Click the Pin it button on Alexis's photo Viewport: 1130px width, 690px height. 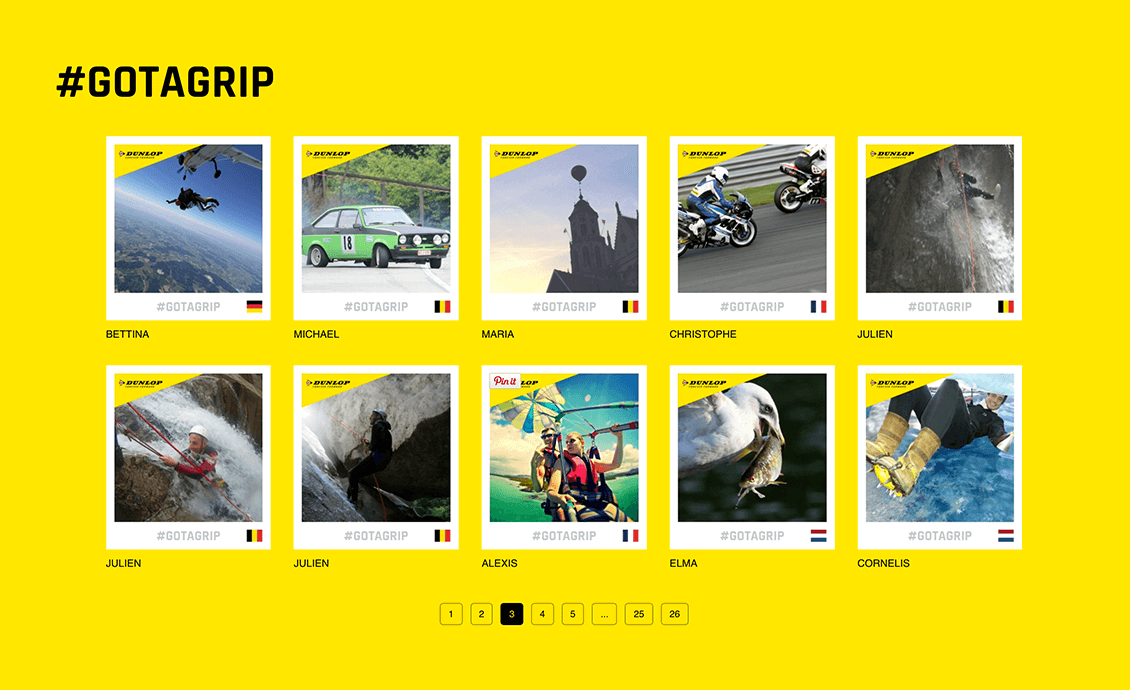[504, 381]
